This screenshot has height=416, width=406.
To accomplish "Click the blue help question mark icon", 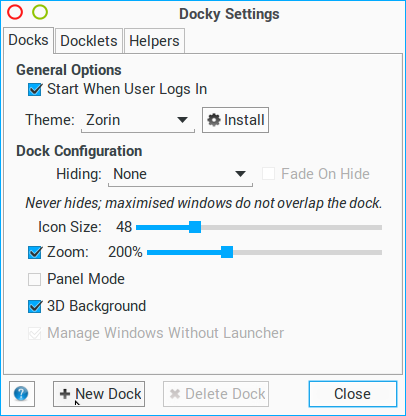I will click(21, 394).
